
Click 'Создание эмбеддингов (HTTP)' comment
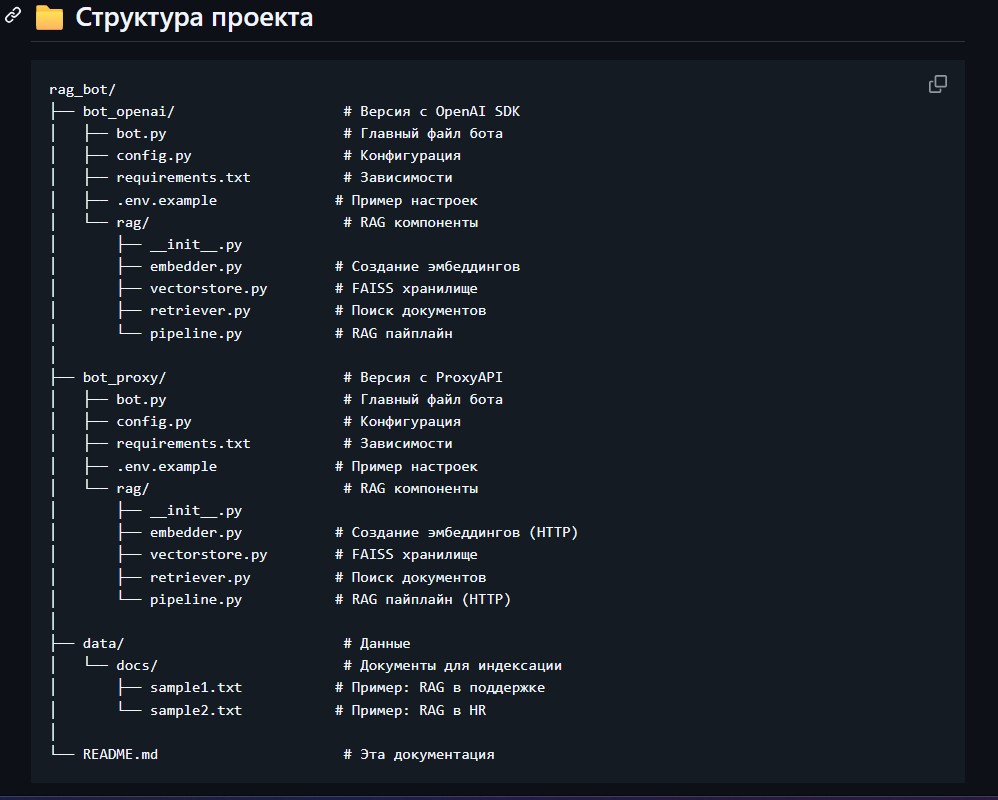click(464, 532)
